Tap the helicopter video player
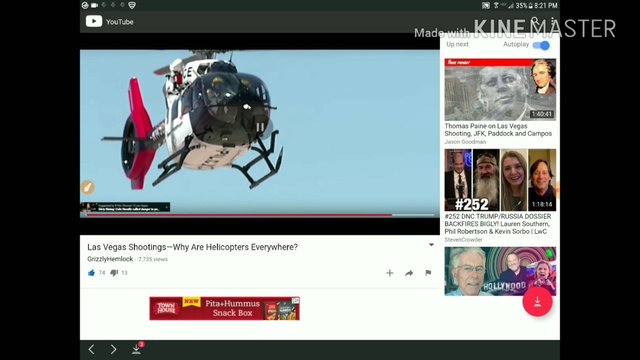Image resolution: width=640 pixels, height=360 pixels. 260,133
